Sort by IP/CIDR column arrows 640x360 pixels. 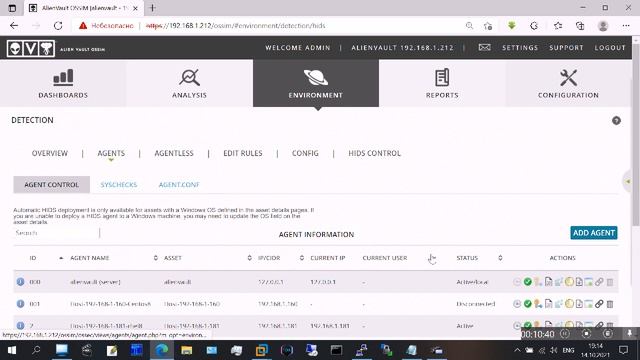[x=302, y=258]
